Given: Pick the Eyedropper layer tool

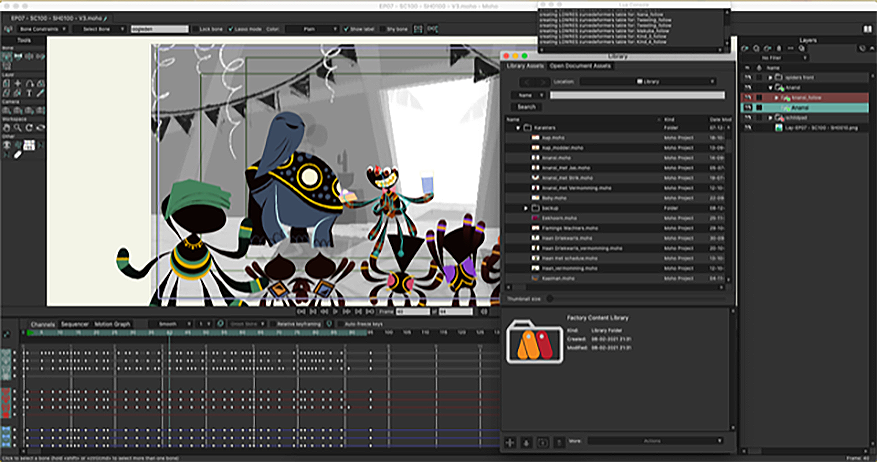Looking at the screenshot, I should (40, 93).
